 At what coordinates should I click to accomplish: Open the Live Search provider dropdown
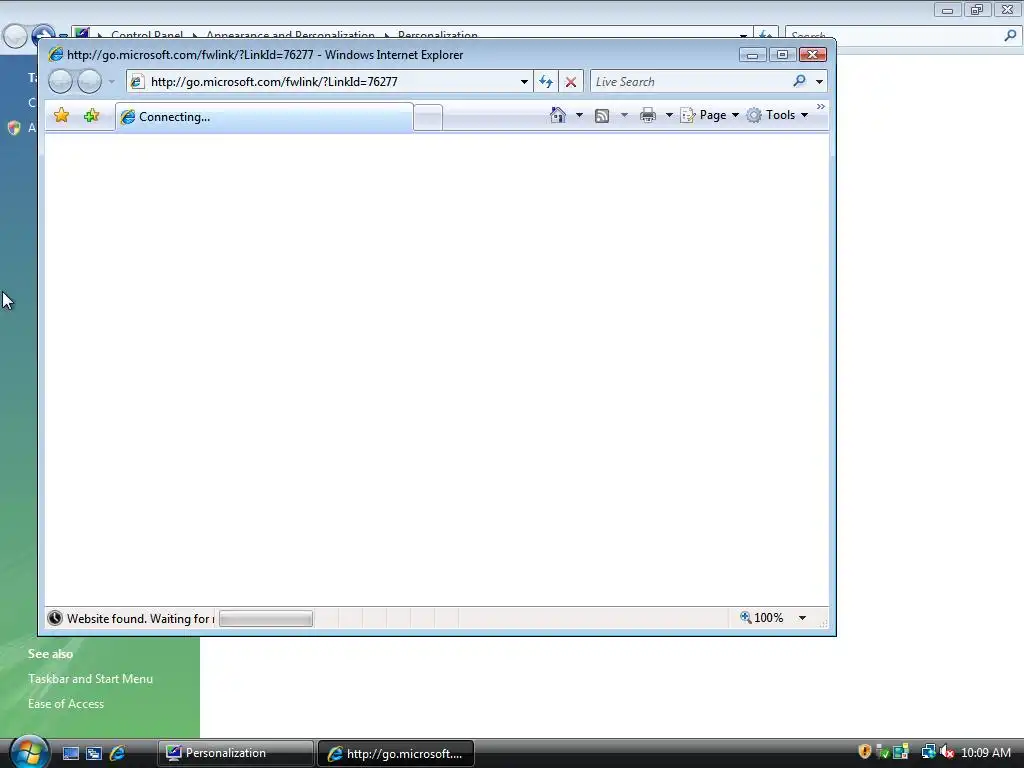tap(819, 82)
